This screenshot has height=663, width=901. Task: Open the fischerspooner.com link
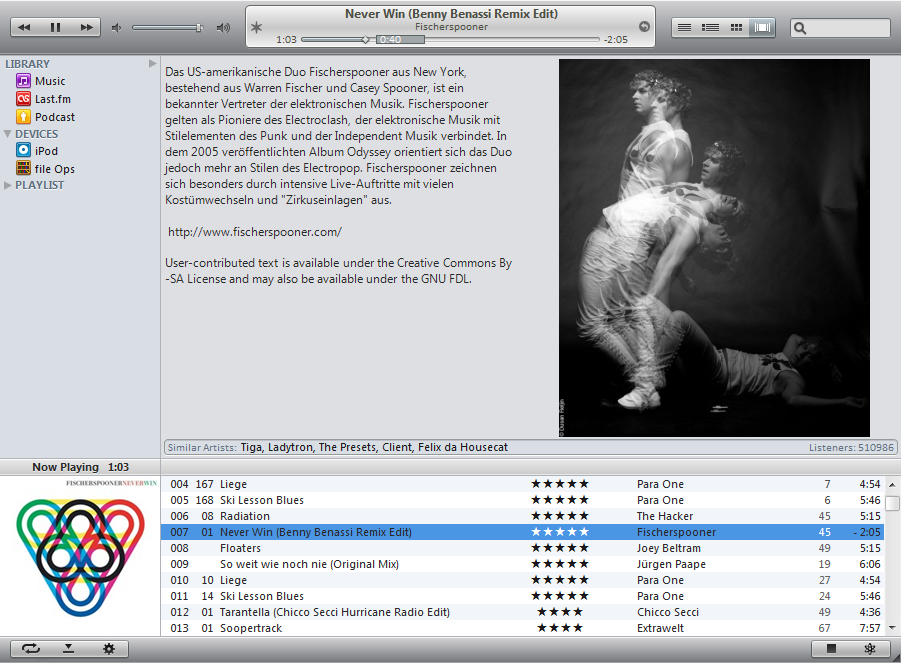[x=255, y=232]
